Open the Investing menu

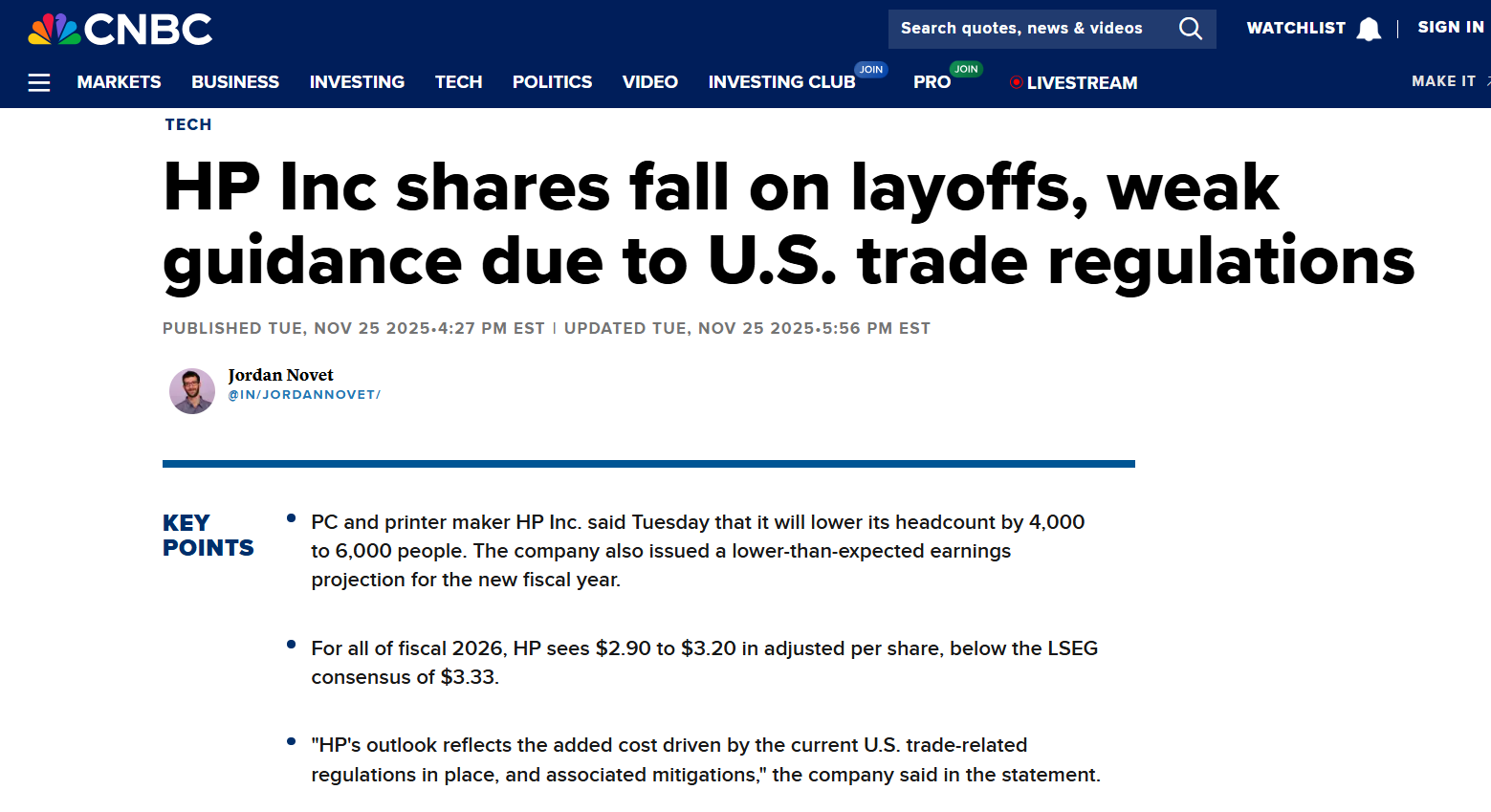point(357,82)
